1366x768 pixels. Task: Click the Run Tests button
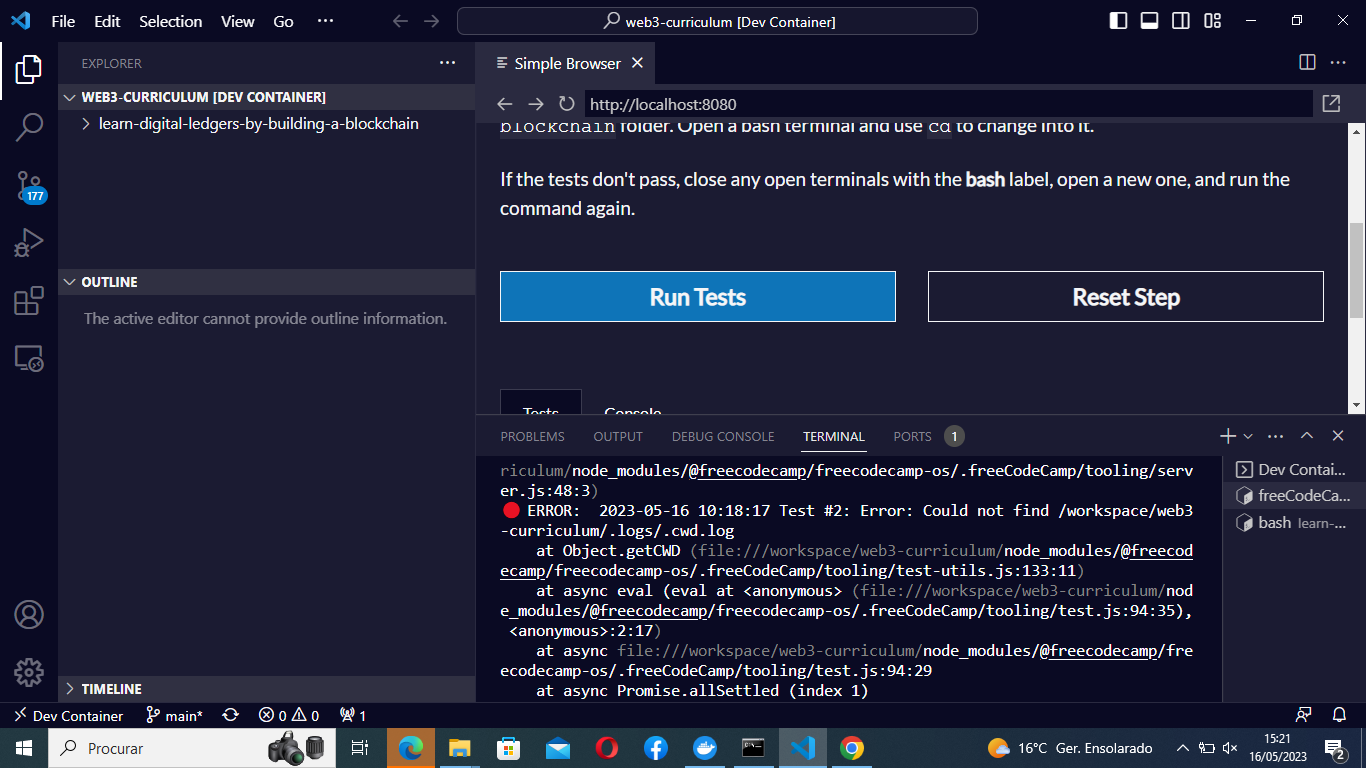697,296
